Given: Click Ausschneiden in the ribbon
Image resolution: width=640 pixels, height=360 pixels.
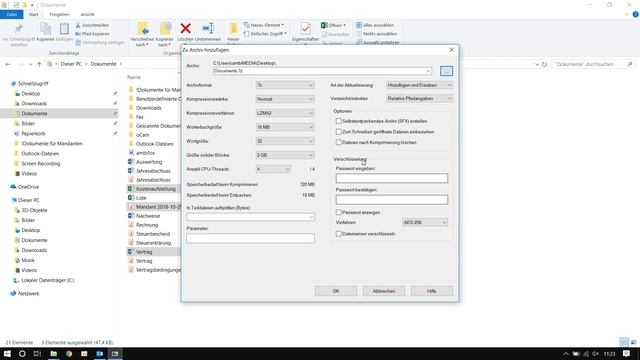Looking at the screenshot, I should [x=92, y=25].
